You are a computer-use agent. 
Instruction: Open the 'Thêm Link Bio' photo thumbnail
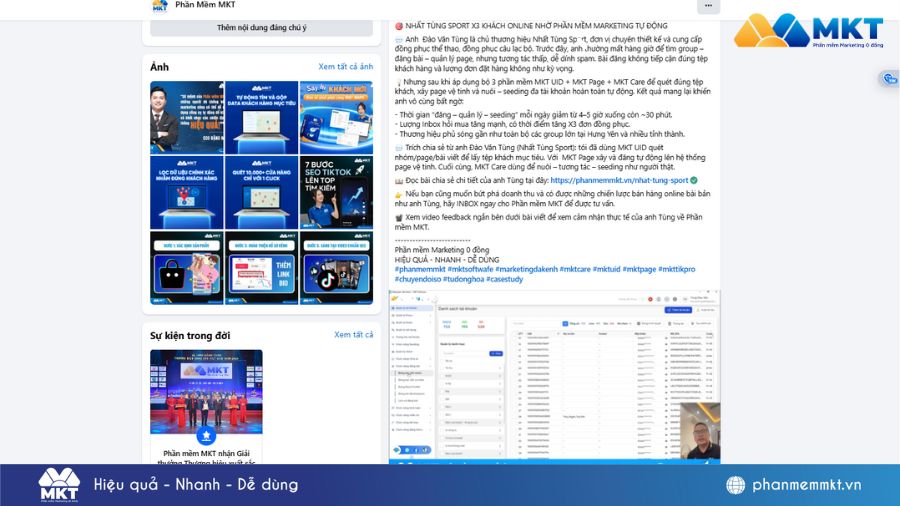[x=335, y=267]
